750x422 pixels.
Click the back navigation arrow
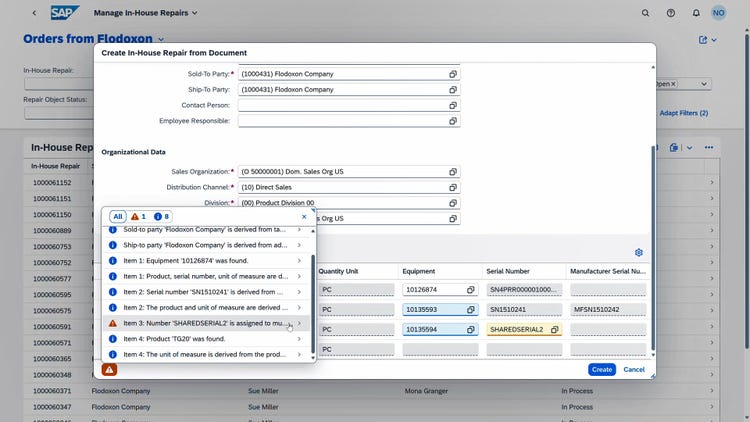pyautogui.click(x=34, y=13)
